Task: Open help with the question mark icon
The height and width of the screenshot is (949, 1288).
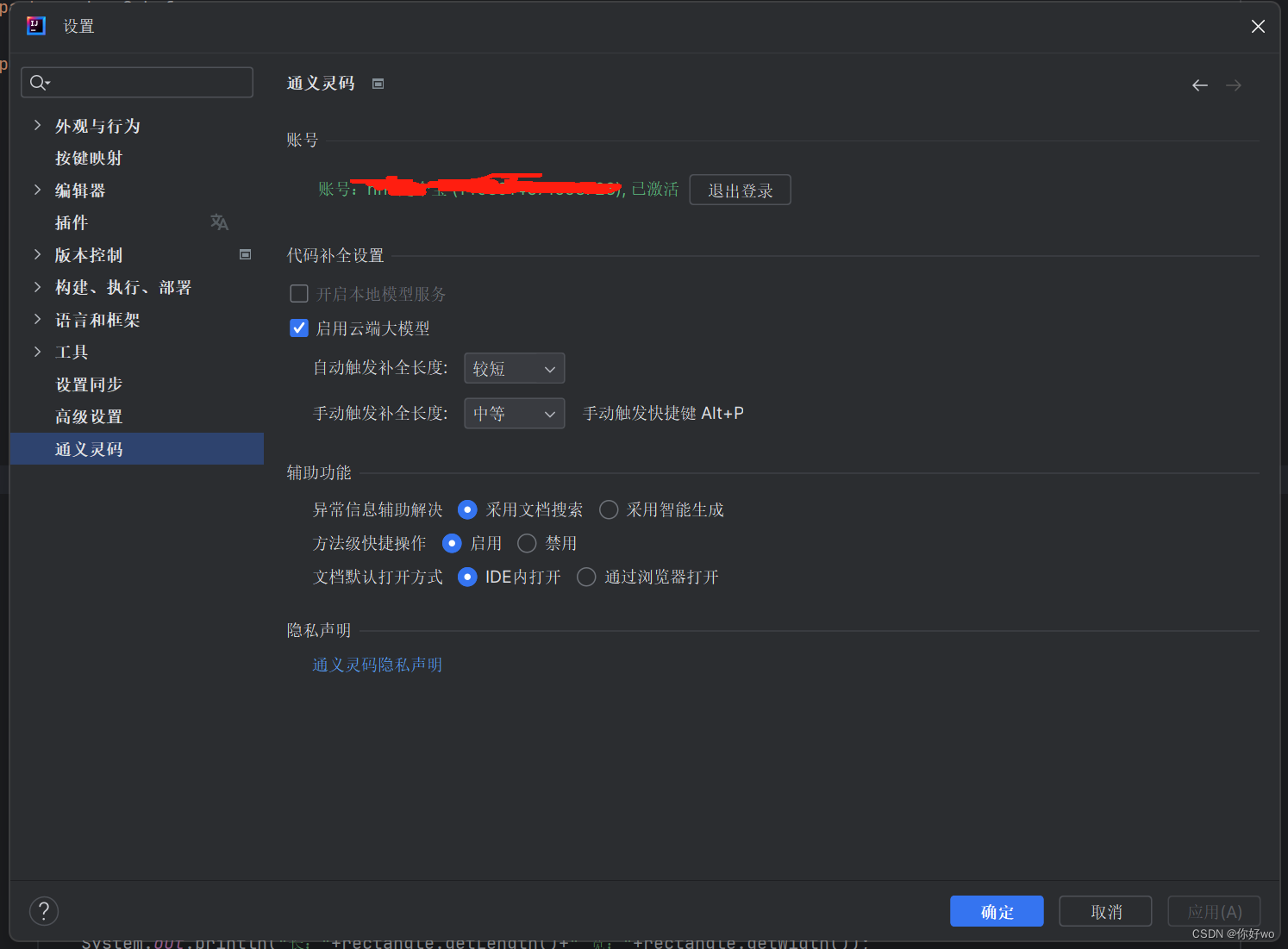Action: click(x=44, y=911)
